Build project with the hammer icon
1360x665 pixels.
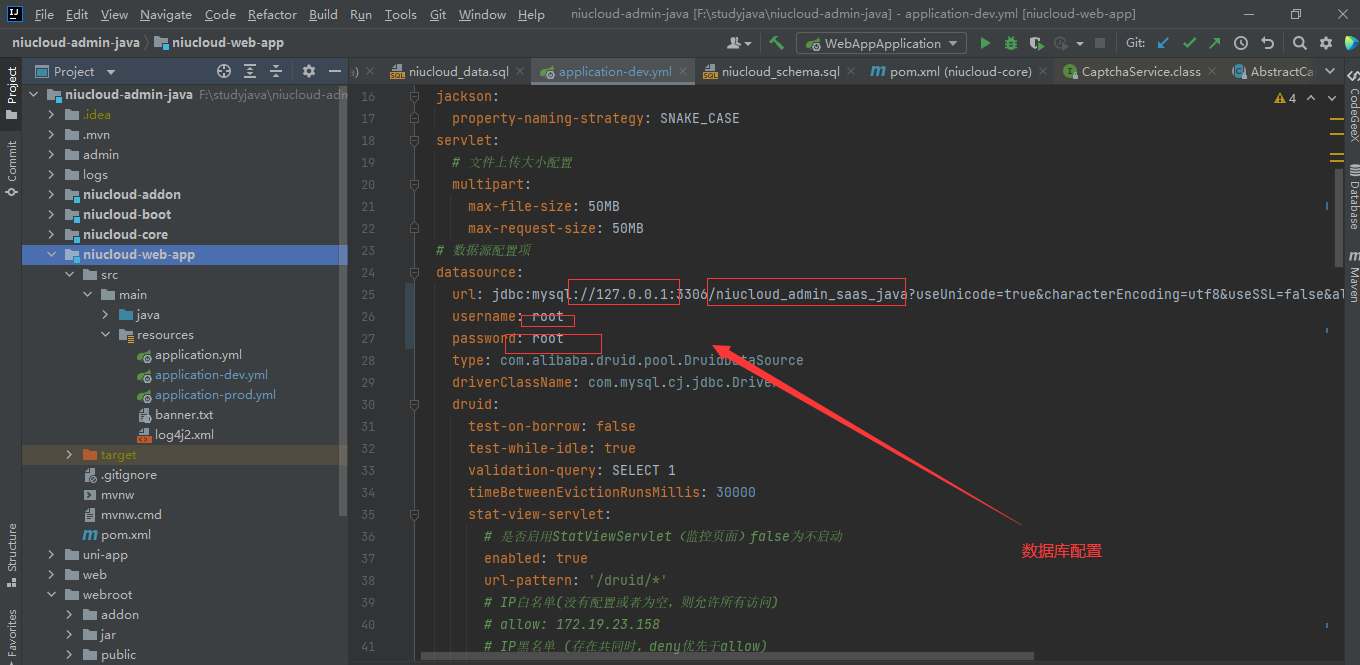click(777, 43)
